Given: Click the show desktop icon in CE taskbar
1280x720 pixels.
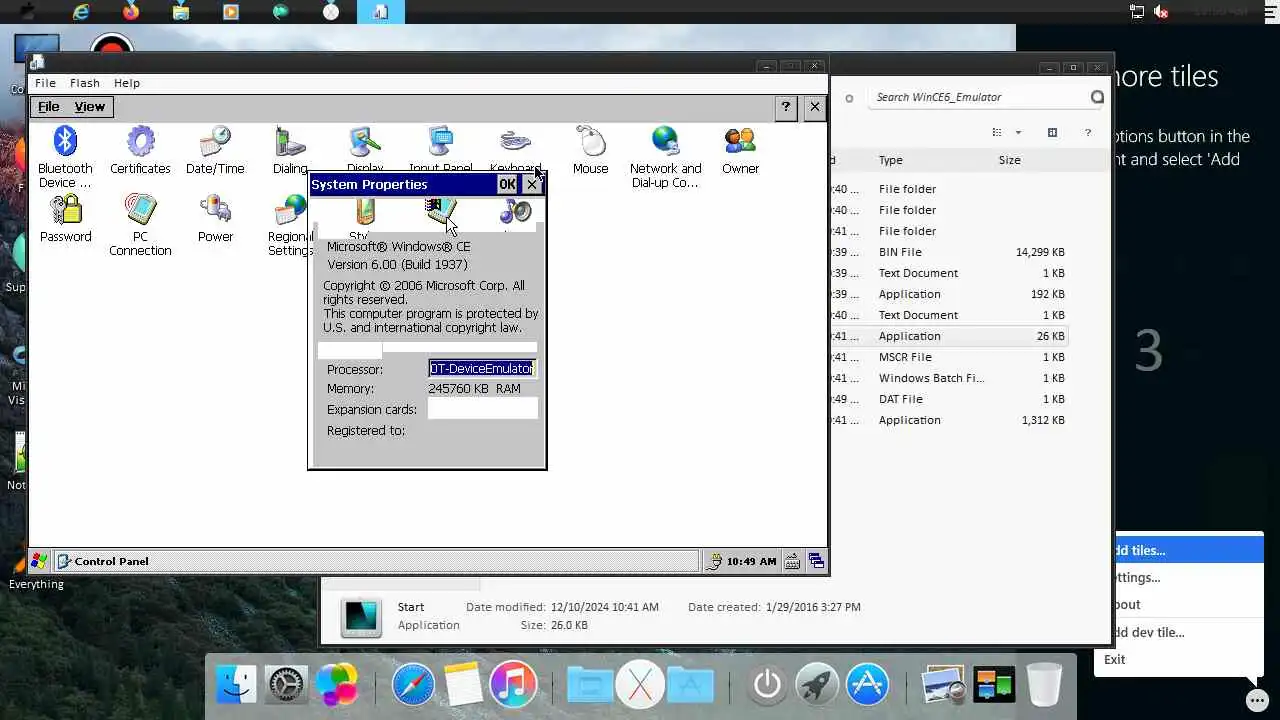Looking at the screenshot, I should (x=816, y=561).
